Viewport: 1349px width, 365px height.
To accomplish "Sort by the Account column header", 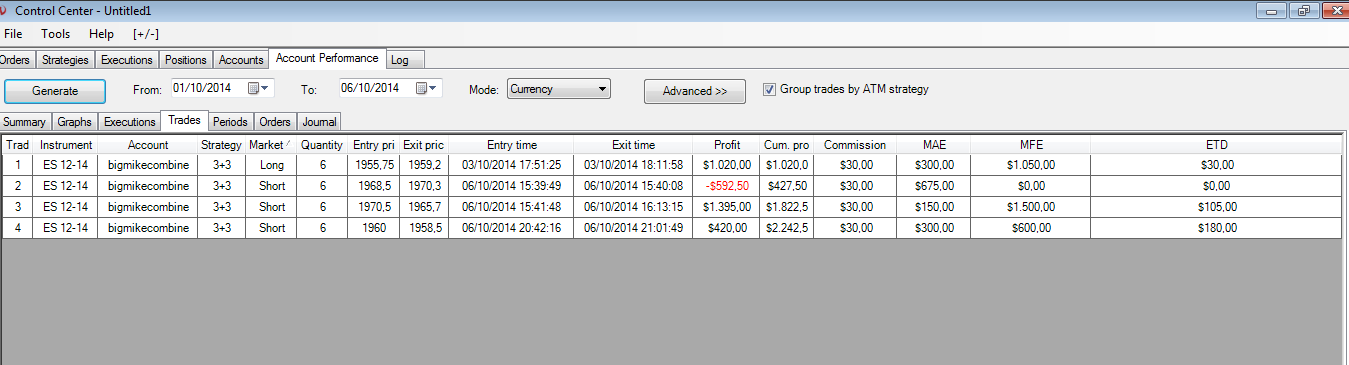I will [148, 145].
